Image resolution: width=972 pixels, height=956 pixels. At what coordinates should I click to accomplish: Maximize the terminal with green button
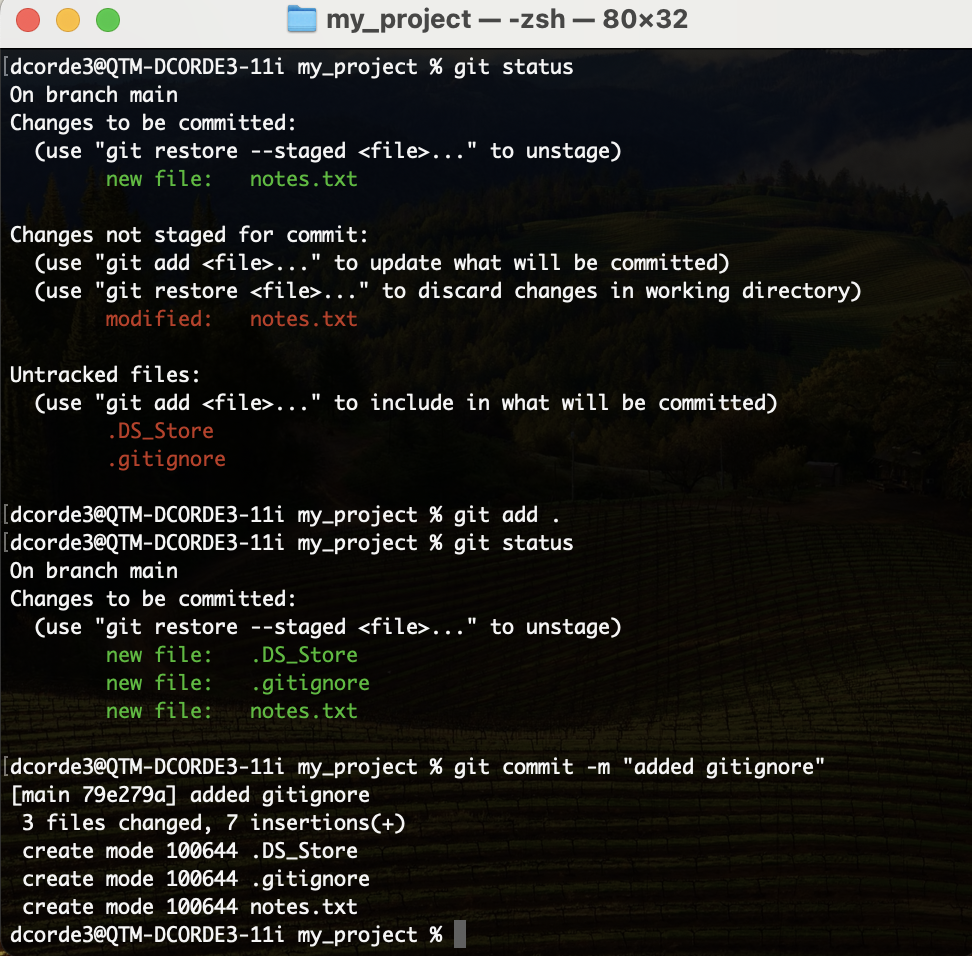click(106, 19)
